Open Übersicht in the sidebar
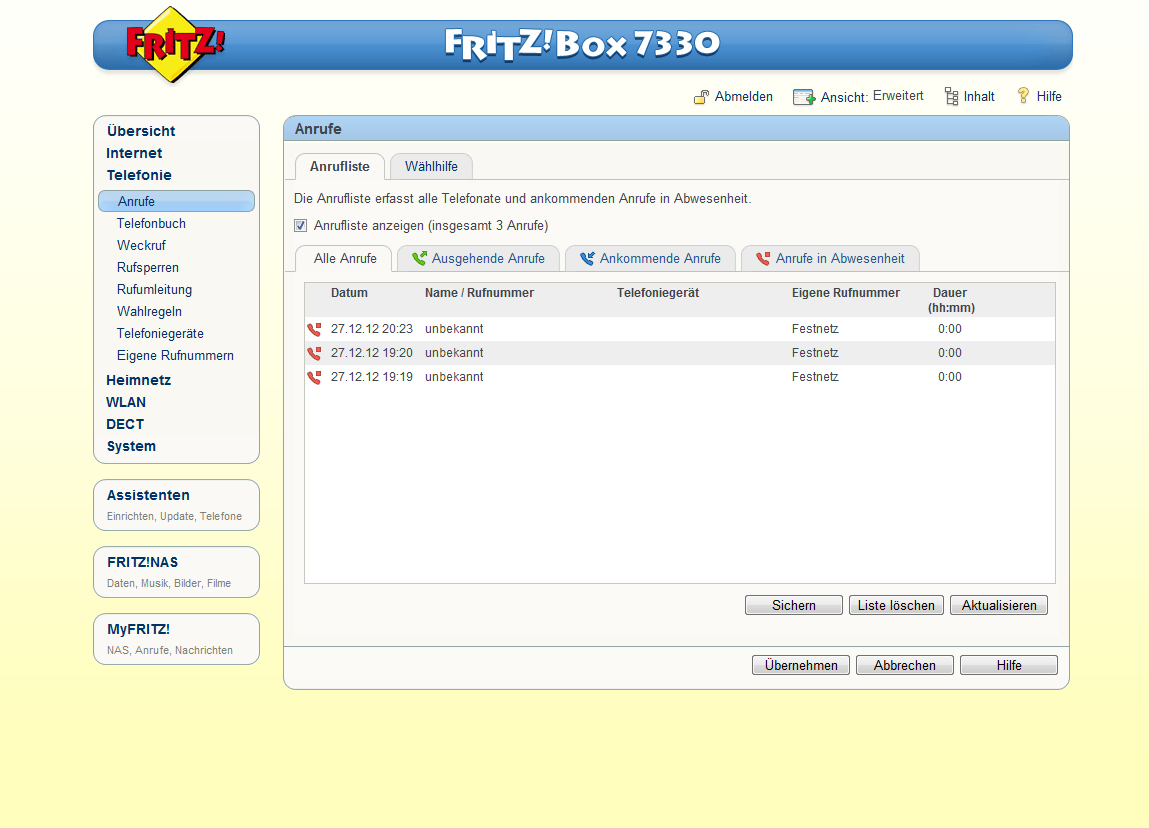 141,131
